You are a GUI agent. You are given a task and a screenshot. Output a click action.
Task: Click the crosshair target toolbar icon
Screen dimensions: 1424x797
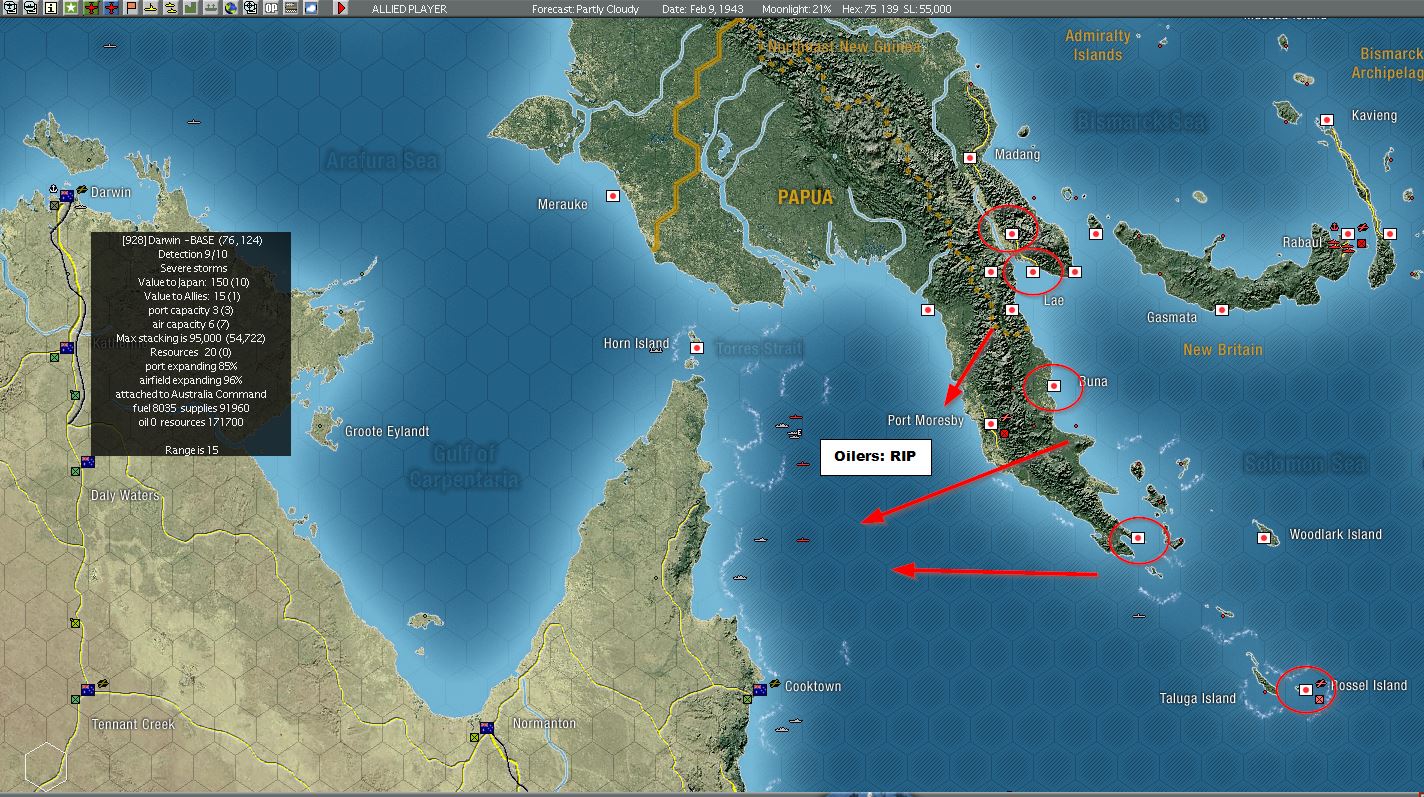[x=251, y=8]
